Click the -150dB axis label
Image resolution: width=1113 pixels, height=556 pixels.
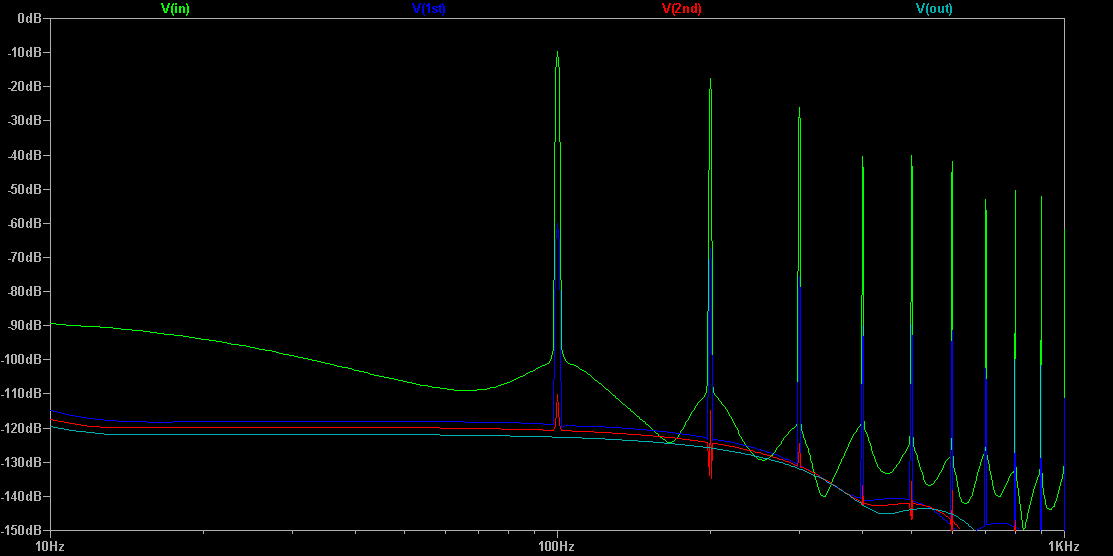click(x=21, y=530)
